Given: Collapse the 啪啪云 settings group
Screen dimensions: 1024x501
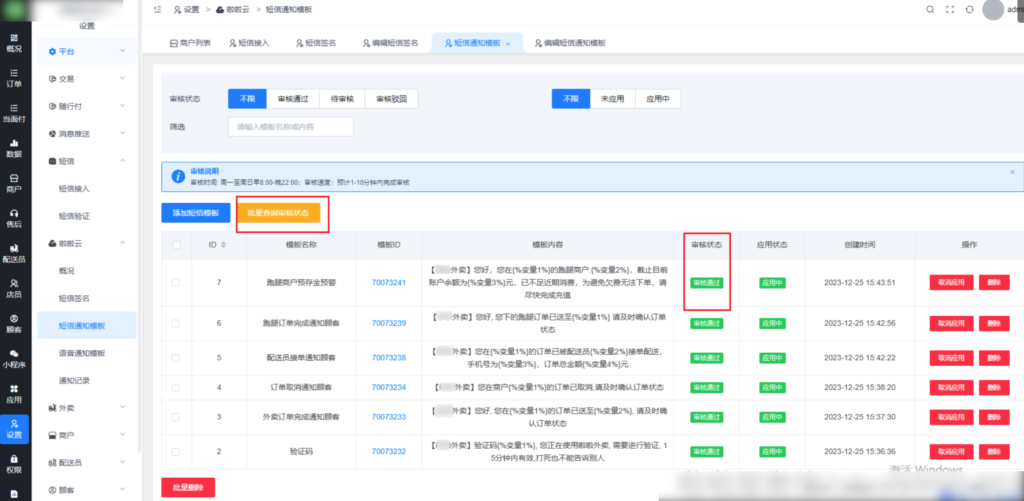Looking at the screenshot, I should click(86, 243).
